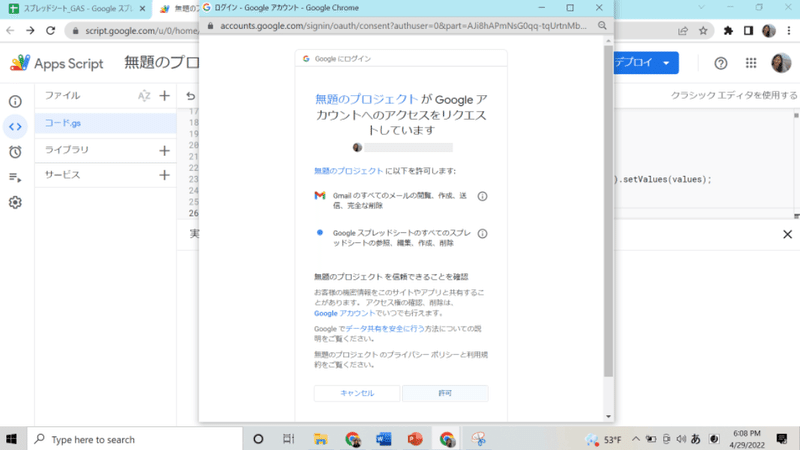Show Gmail permission details info icon
800x450 pixels.
coord(482,196)
